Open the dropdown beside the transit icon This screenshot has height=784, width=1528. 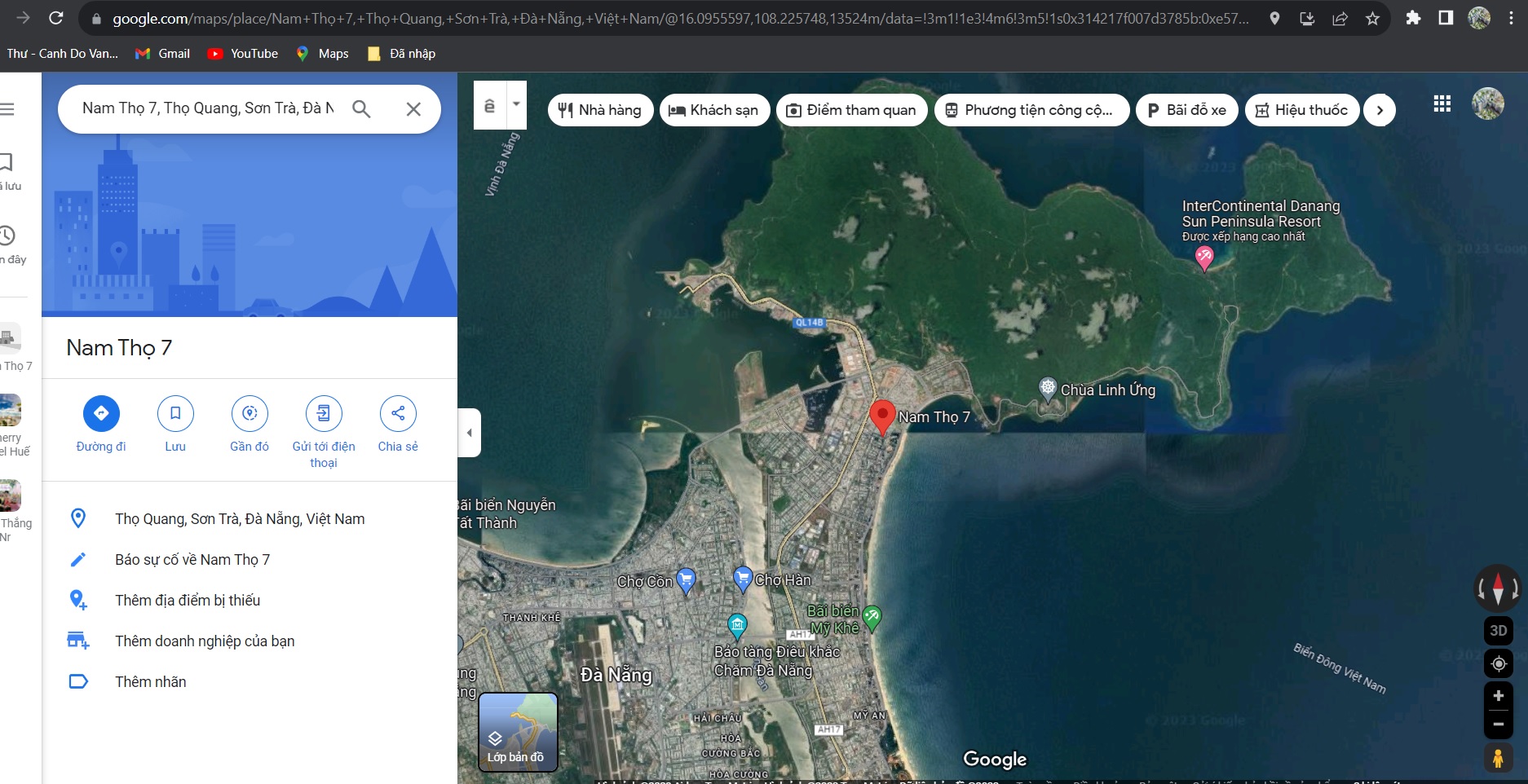point(516,104)
